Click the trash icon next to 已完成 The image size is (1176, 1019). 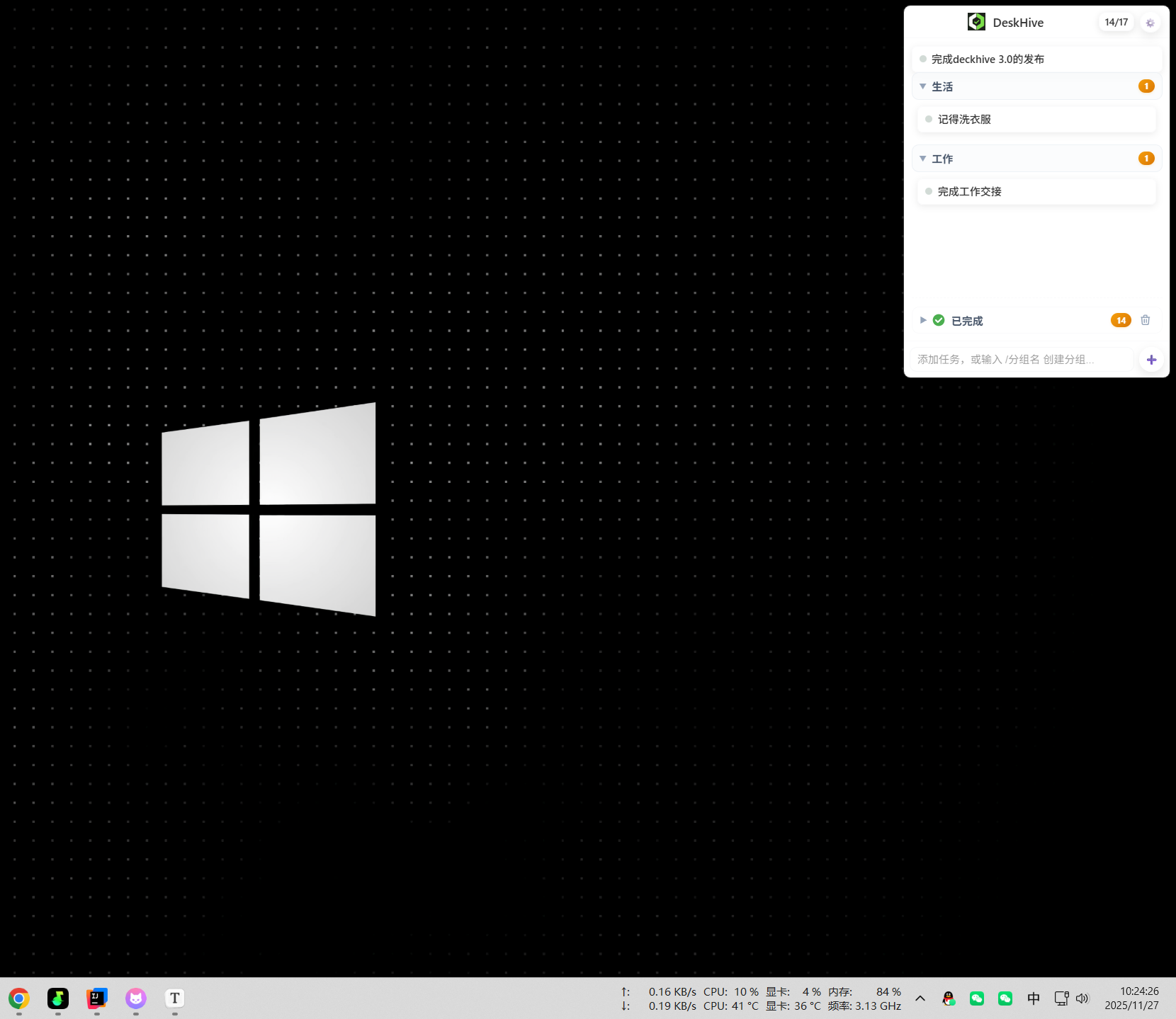1145,320
